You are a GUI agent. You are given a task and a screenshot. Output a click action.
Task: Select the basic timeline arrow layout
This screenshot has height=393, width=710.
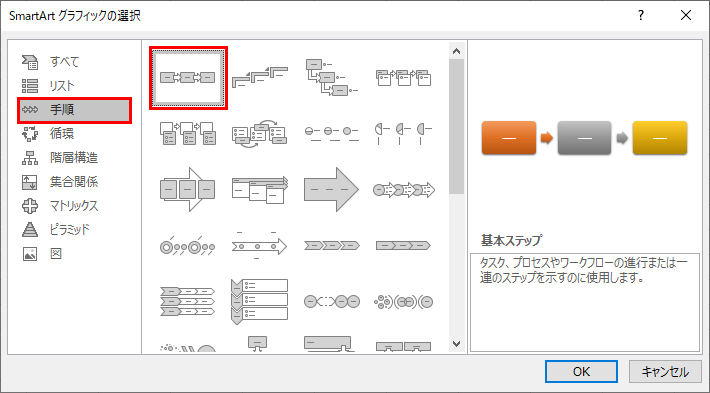click(x=260, y=246)
